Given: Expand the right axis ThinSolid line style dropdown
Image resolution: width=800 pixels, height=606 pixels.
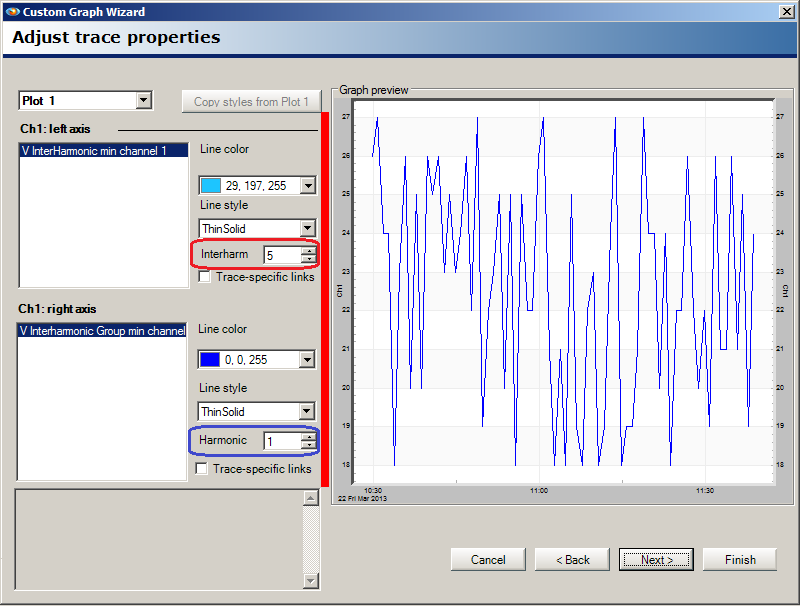Looking at the screenshot, I should (x=307, y=412).
